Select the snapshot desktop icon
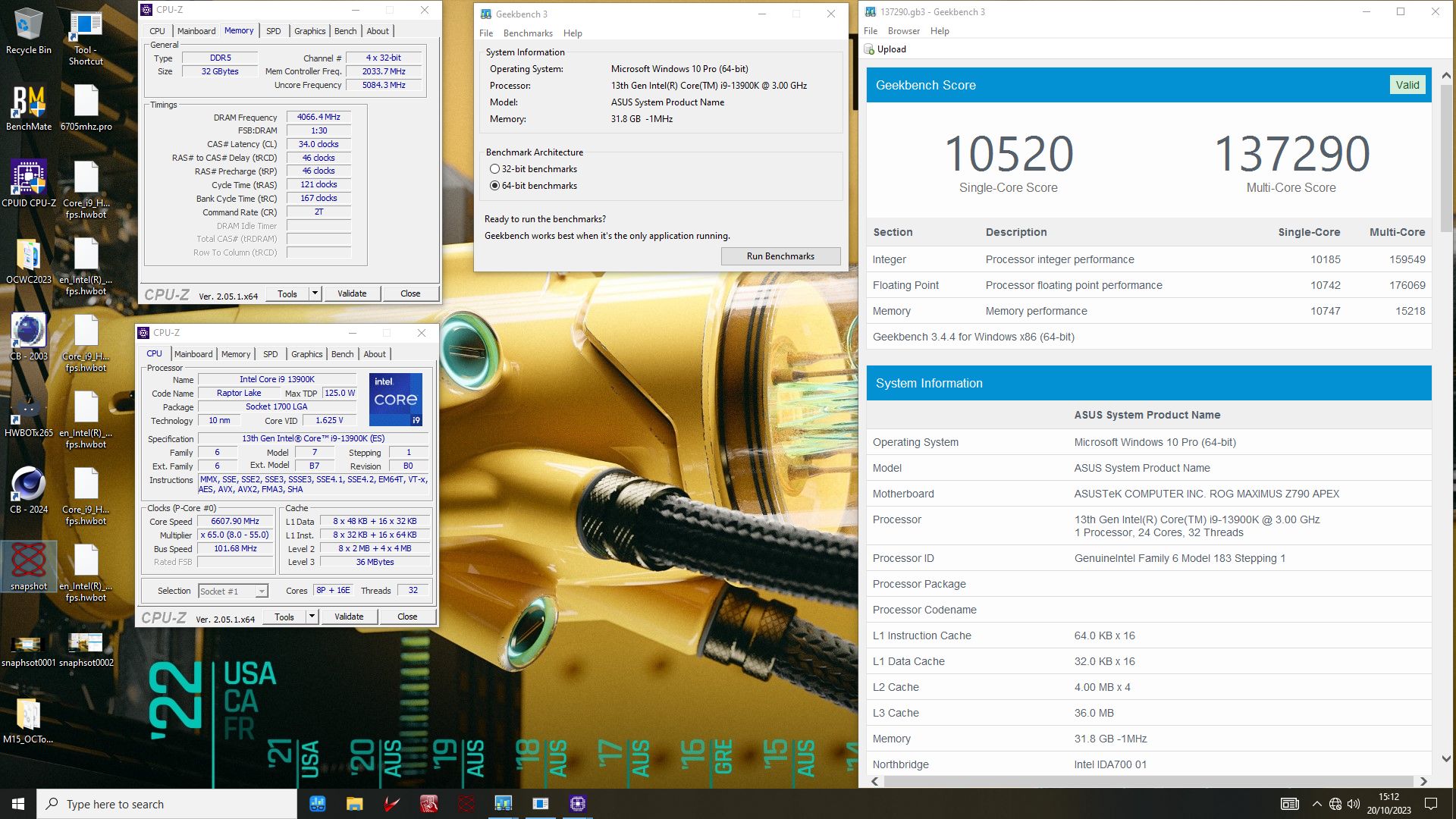The image size is (1456, 819). (x=28, y=566)
